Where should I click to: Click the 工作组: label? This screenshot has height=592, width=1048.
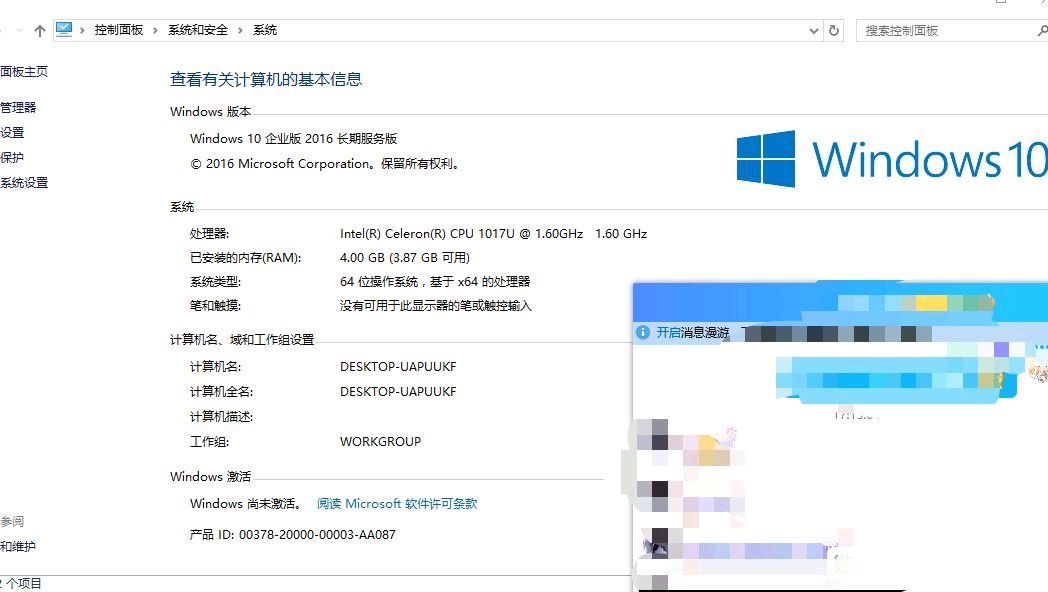209,442
